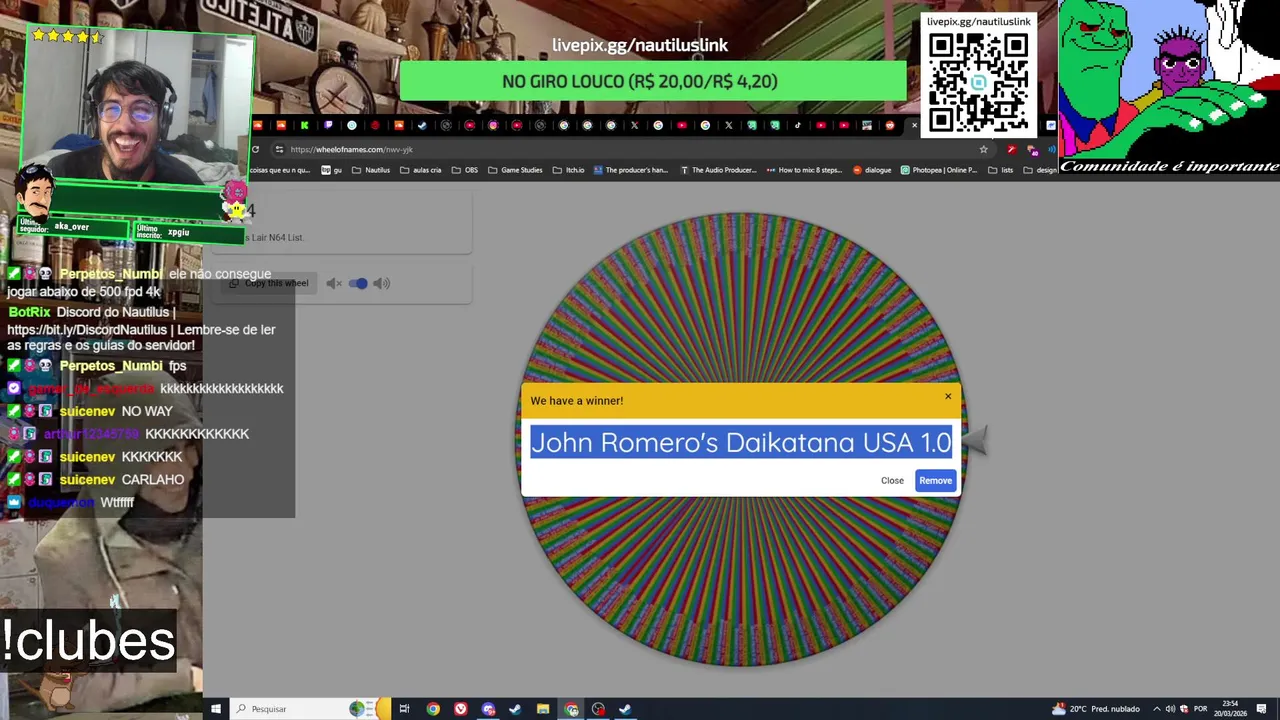Open the design bookmarks folder
1280x720 pixels.
click(x=1040, y=170)
